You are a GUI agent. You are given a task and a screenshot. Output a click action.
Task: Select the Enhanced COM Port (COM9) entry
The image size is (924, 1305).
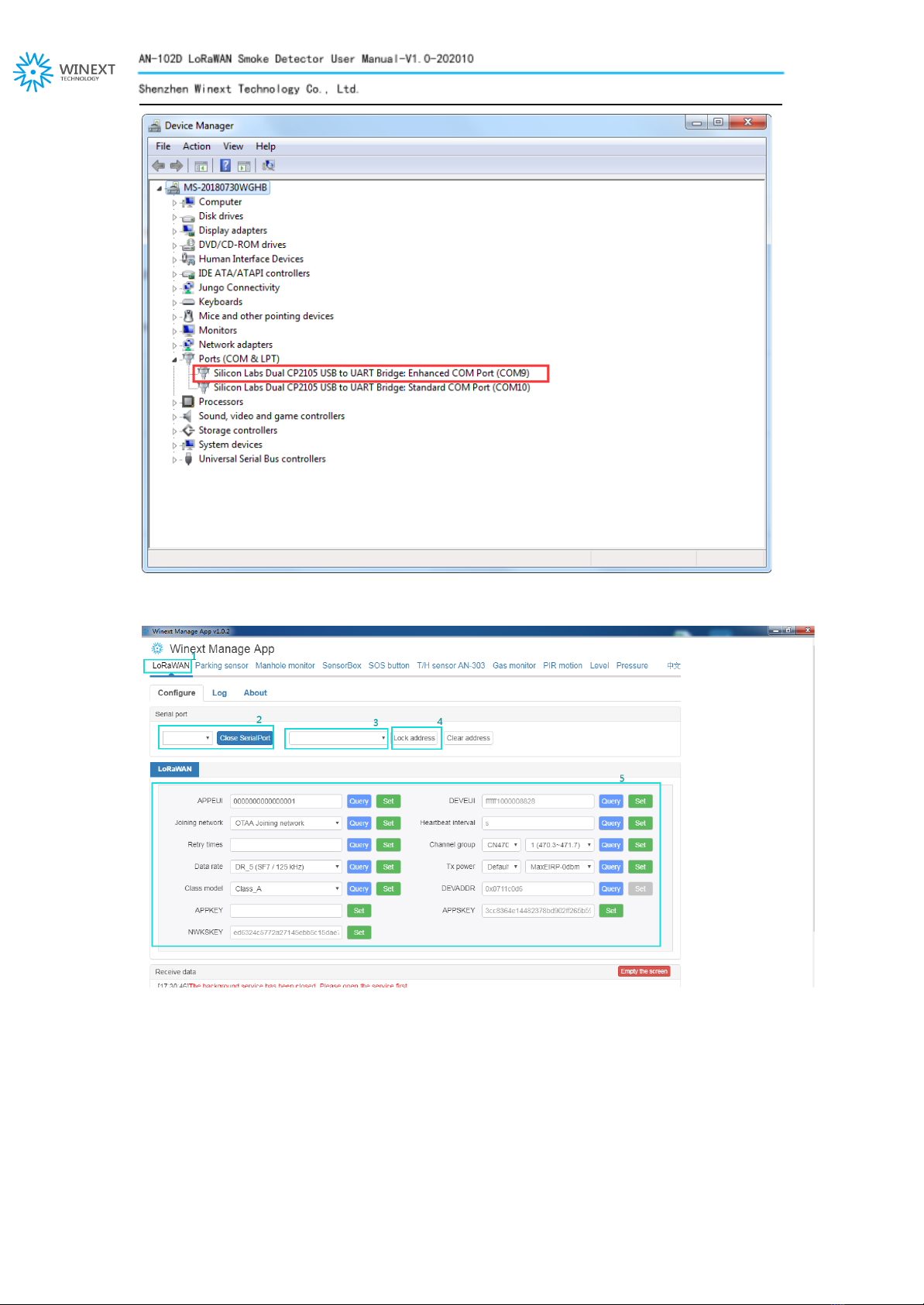click(371, 373)
